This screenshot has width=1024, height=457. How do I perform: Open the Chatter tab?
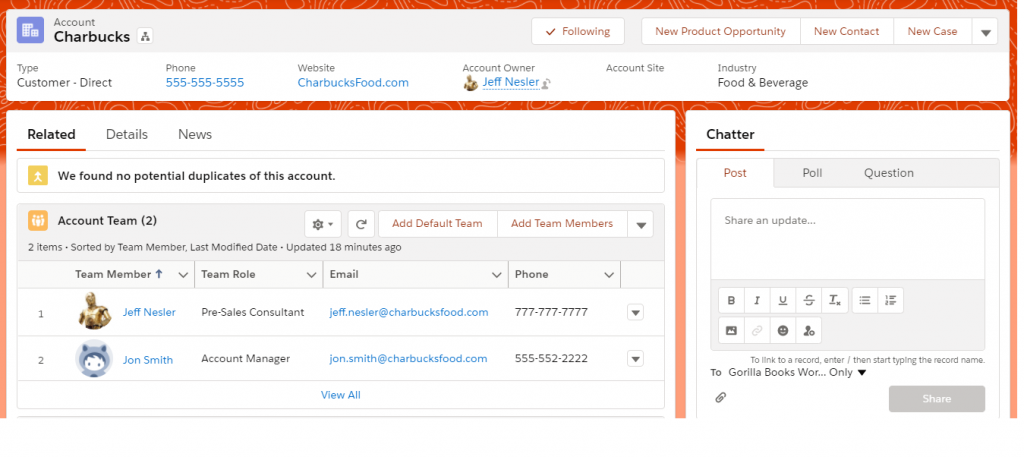[730, 134]
